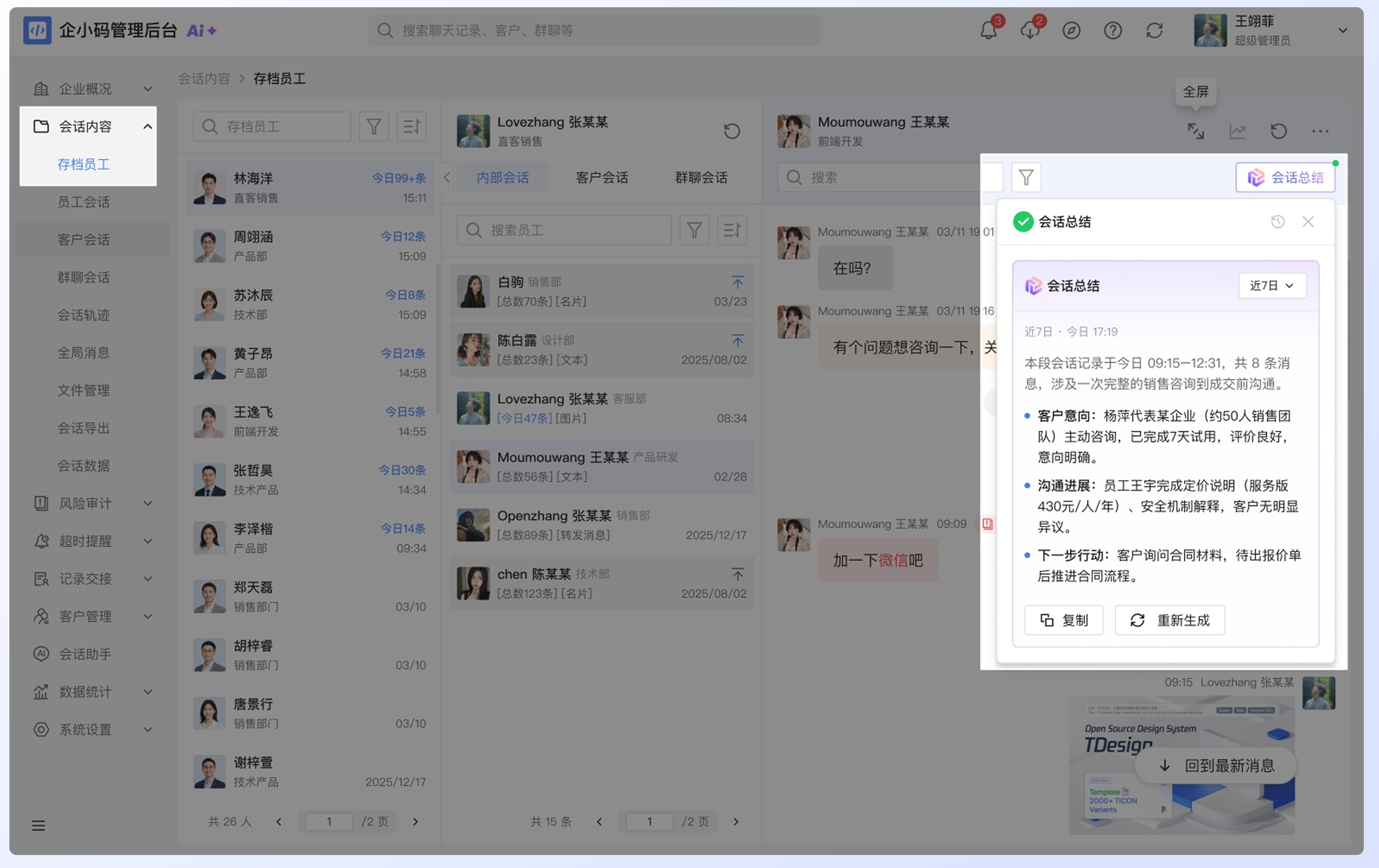Screen dimensions: 1379x868
Task: Open the help question mark icon
Action: (1112, 30)
